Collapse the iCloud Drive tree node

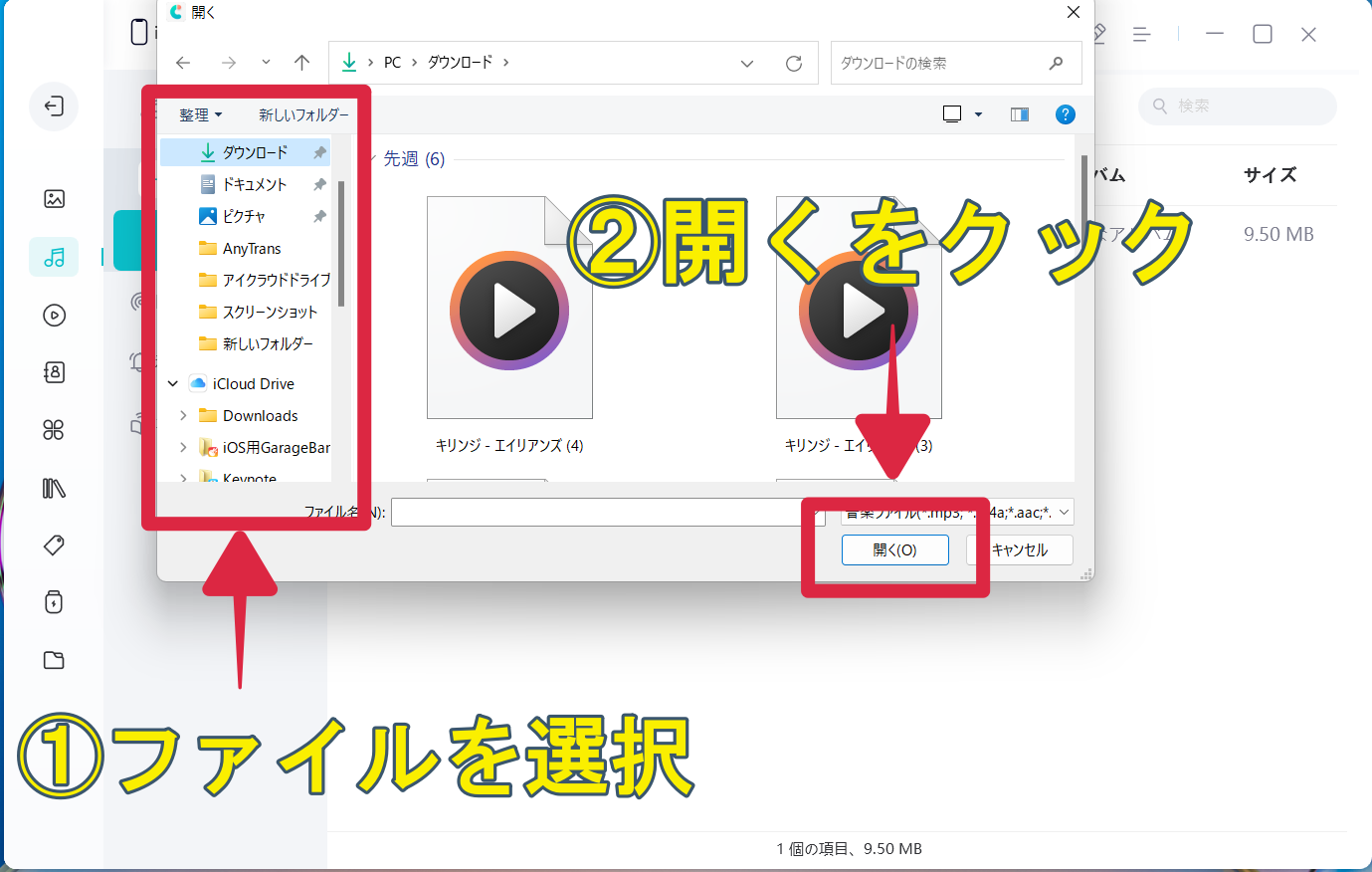173,384
